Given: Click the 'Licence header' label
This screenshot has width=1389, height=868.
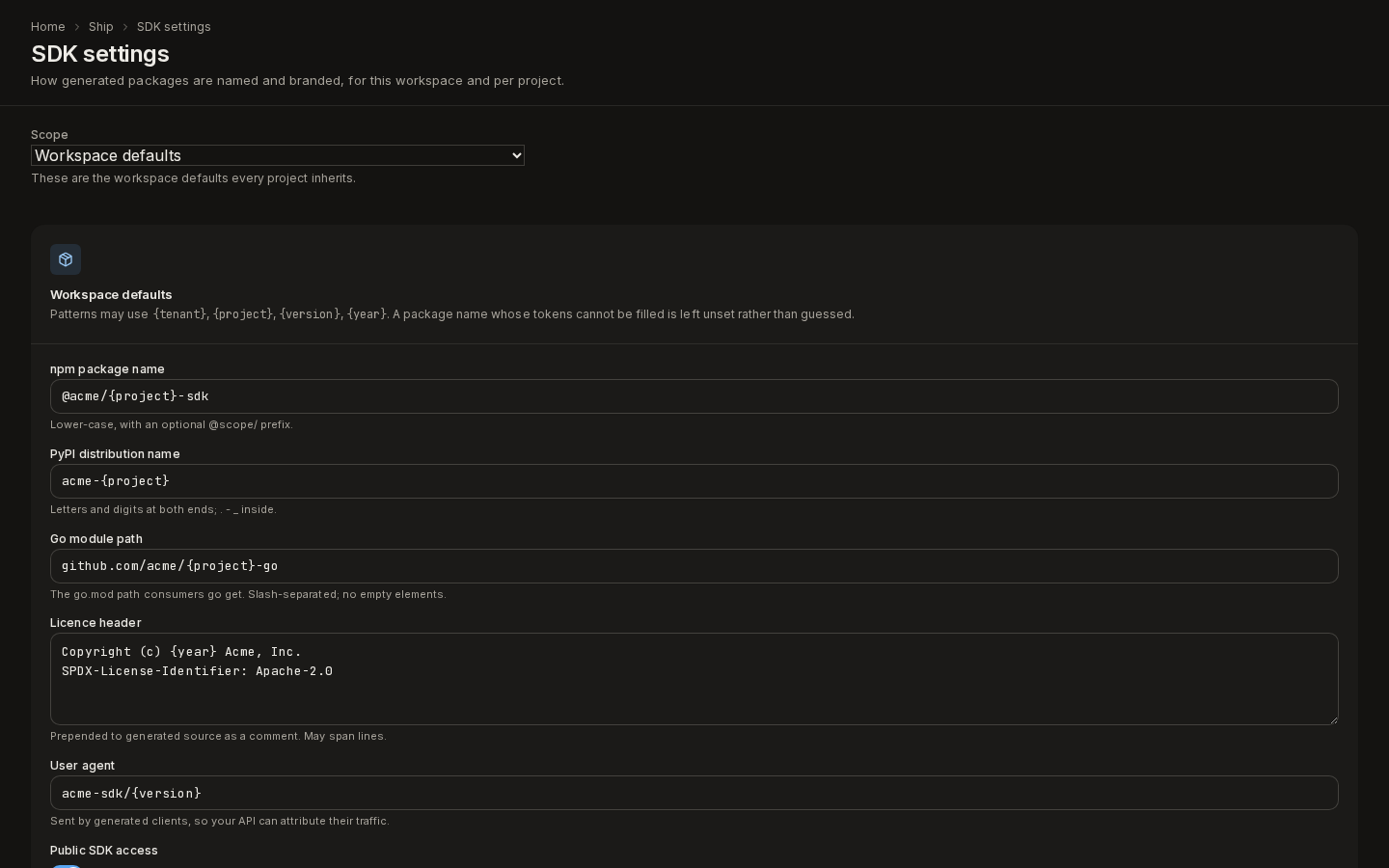Looking at the screenshot, I should 95,623.
